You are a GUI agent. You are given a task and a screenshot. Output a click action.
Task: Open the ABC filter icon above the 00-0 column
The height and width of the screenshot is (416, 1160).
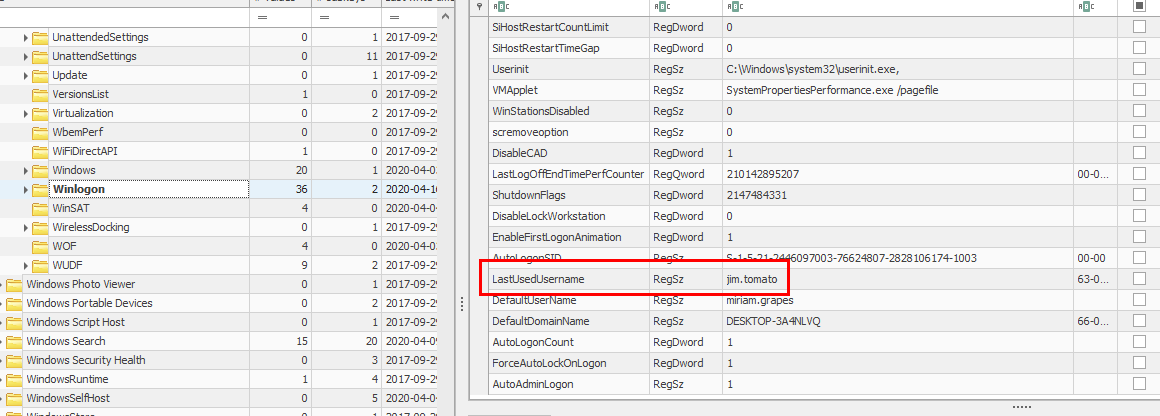click(x=1086, y=6)
